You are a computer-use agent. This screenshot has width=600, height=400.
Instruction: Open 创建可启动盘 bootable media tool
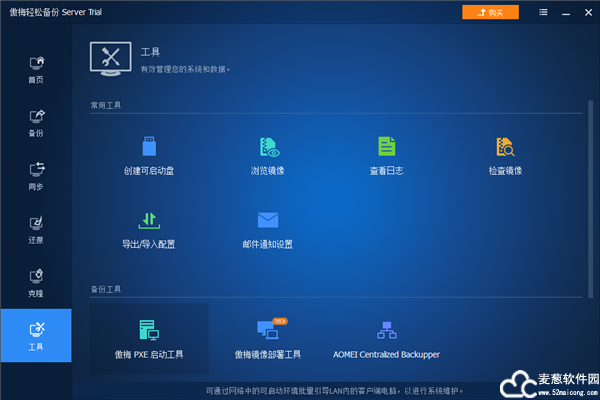coord(149,156)
